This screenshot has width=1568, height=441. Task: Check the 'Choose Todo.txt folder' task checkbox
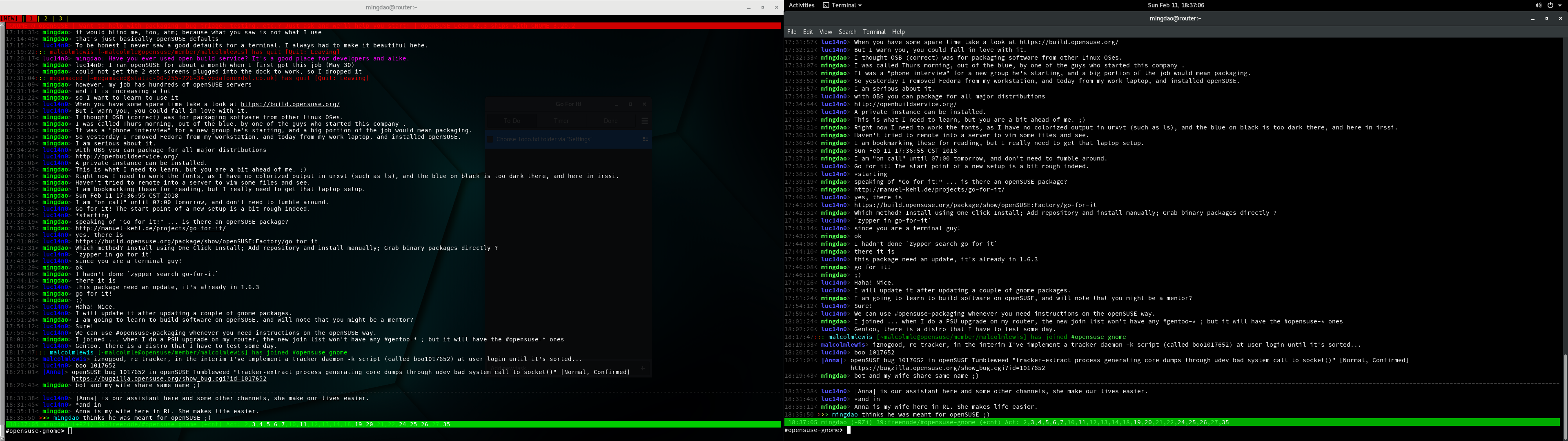[x=490, y=140]
